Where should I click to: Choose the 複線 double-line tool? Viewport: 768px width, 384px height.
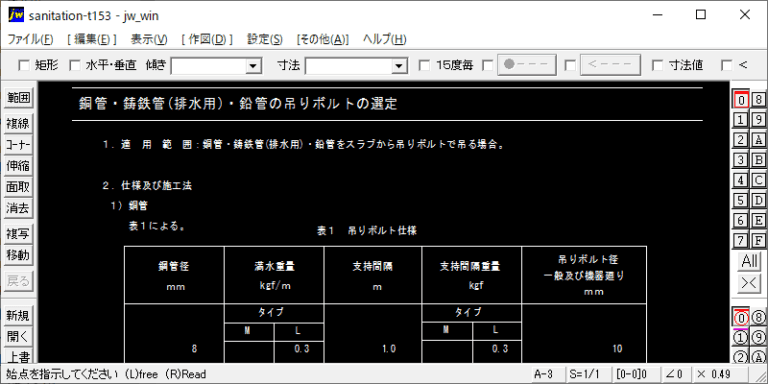[19, 124]
